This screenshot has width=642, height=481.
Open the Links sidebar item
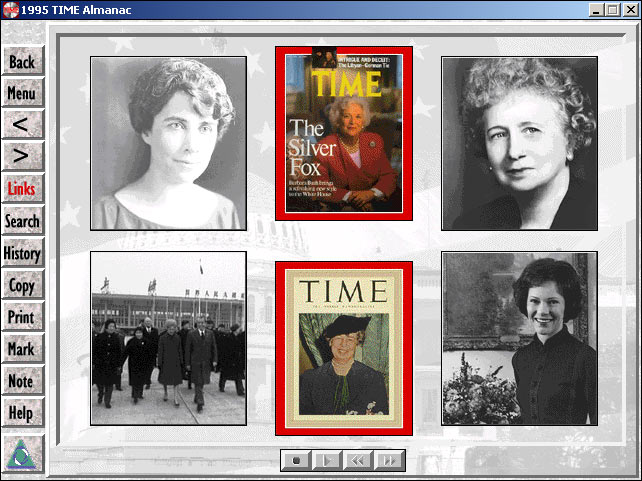22,189
